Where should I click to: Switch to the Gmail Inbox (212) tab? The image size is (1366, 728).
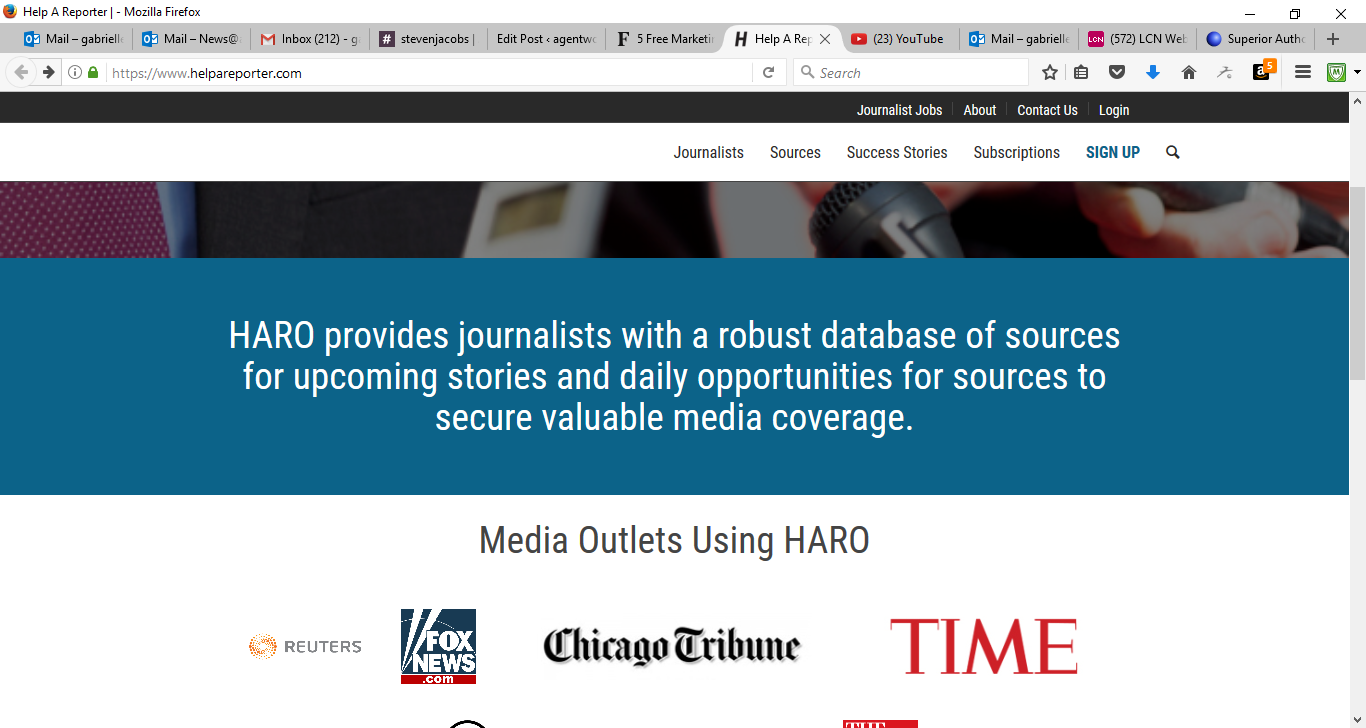tap(309, 39)
